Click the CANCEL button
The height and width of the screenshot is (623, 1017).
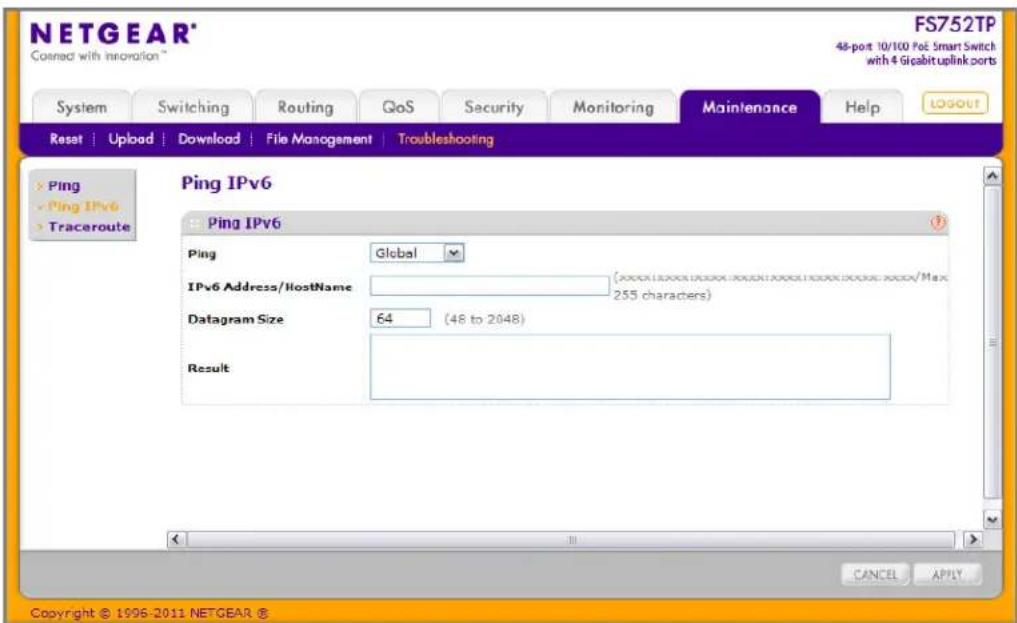coord(874,574)
